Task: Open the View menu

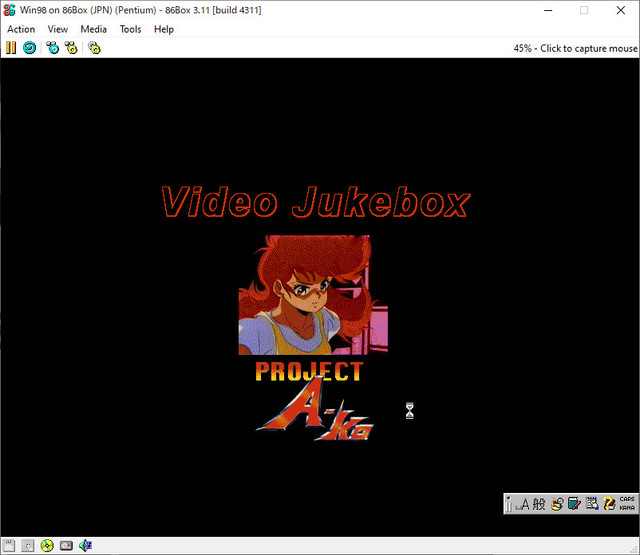Action: 58,29
